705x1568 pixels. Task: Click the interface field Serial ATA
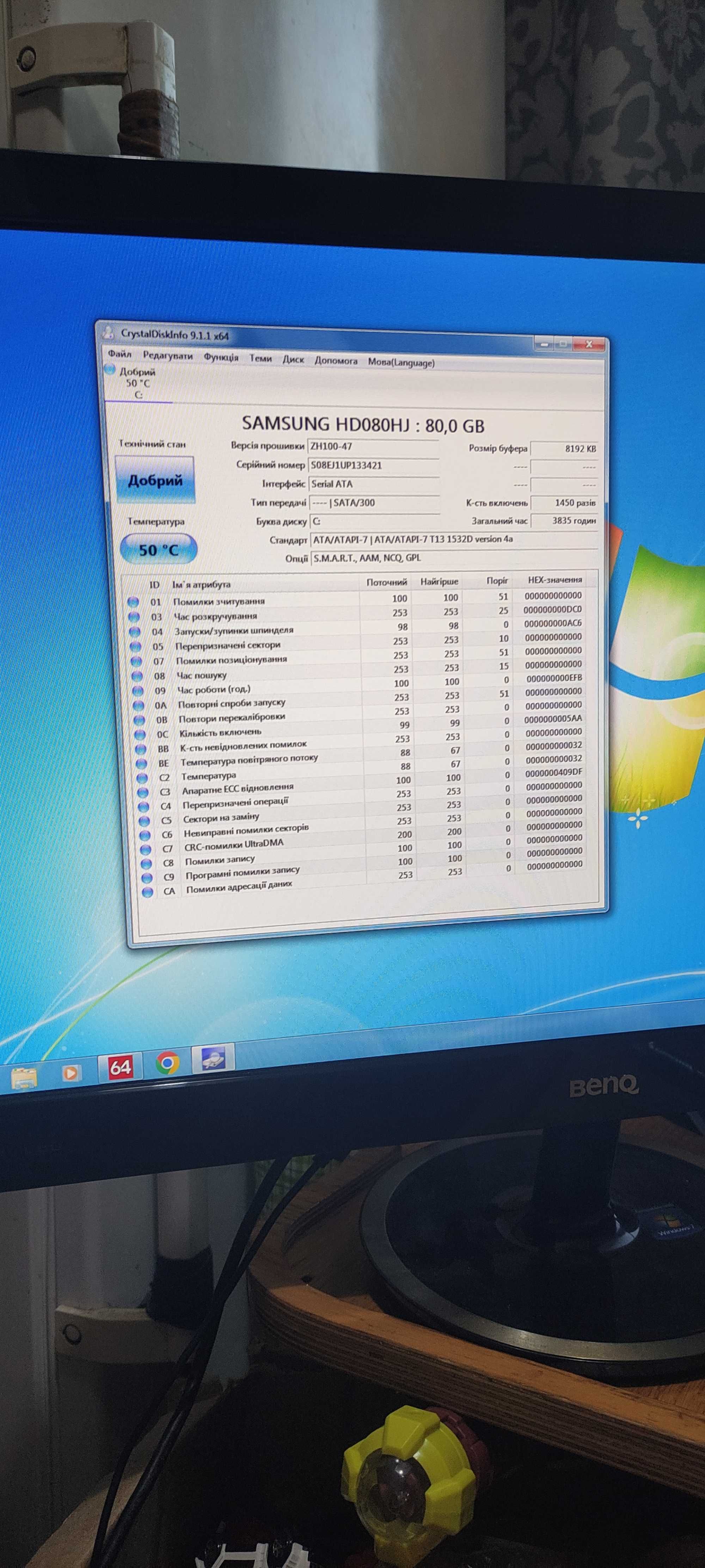[x=374, y=485]
